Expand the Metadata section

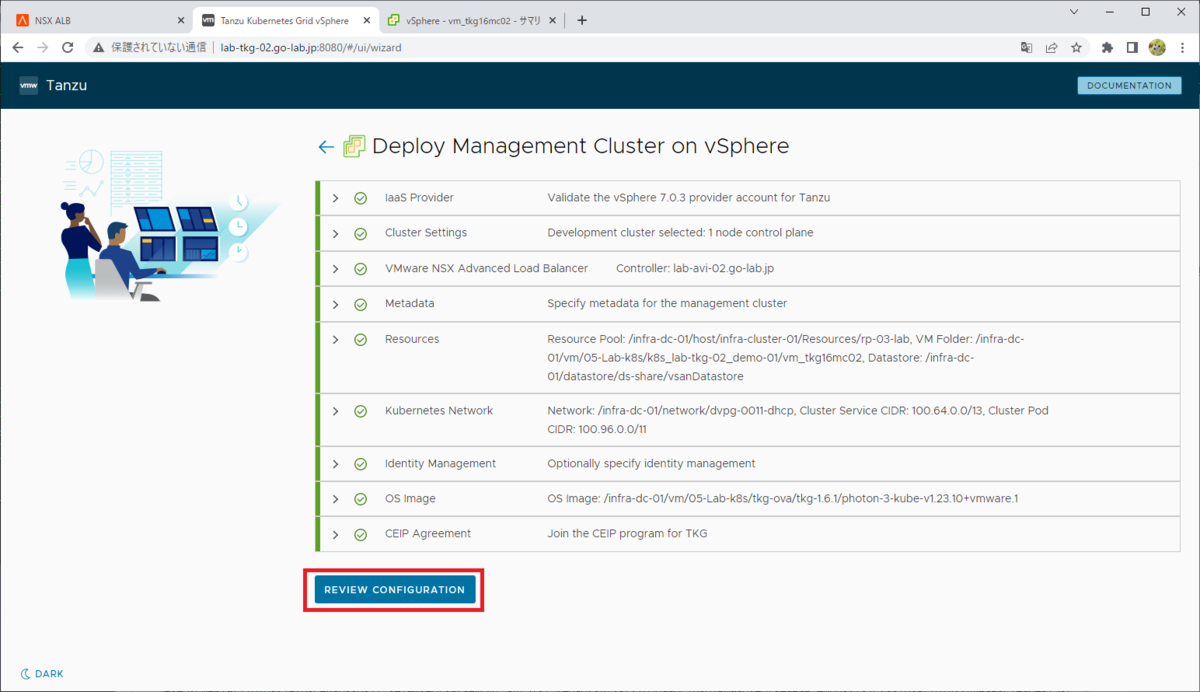point(336,304)
